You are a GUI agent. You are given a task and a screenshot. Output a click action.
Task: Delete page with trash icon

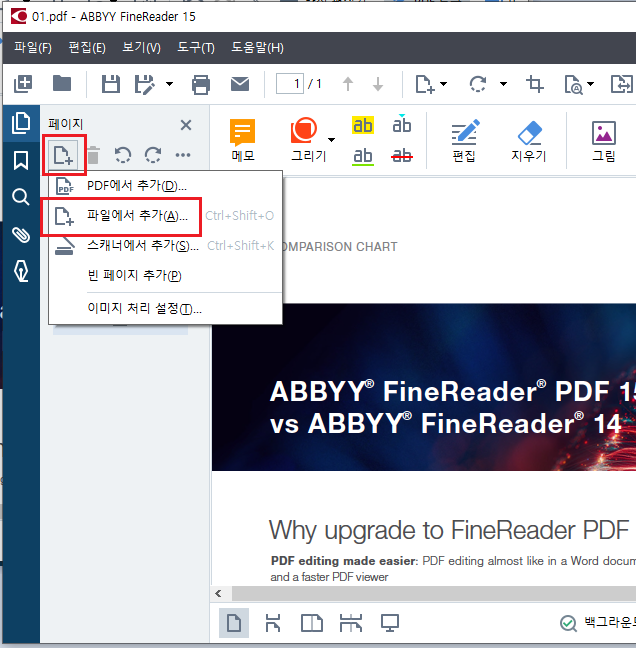point(93,155)
